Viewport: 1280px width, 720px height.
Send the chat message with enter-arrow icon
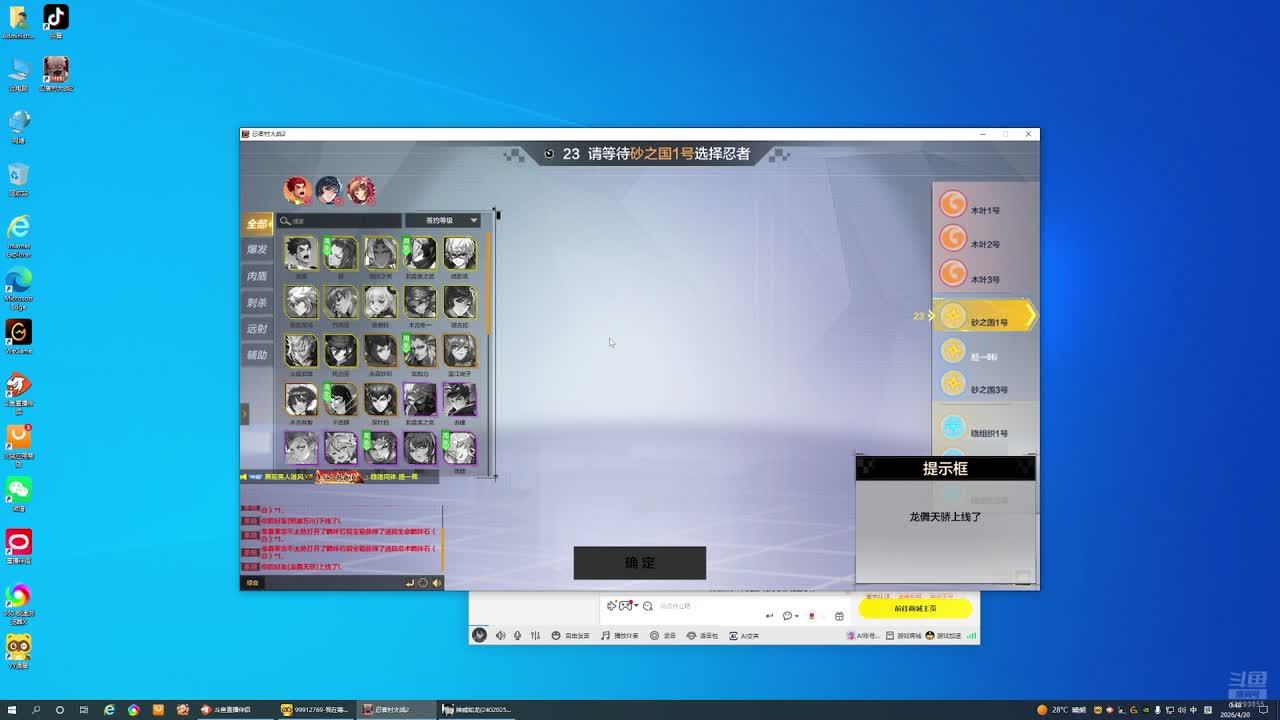pyautogui.click(x=410, y=583)
